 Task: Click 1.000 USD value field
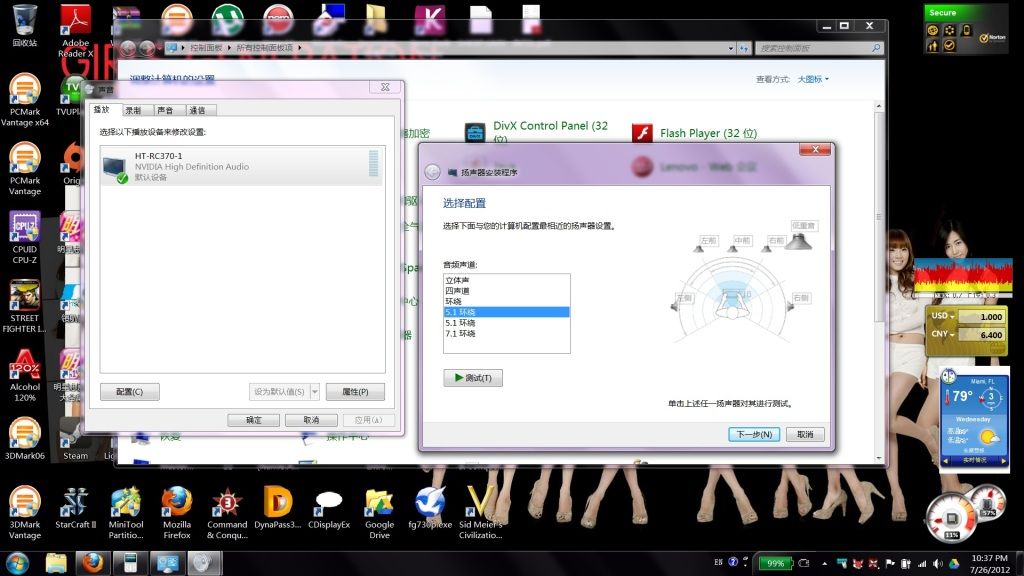[x=982, y=317]
